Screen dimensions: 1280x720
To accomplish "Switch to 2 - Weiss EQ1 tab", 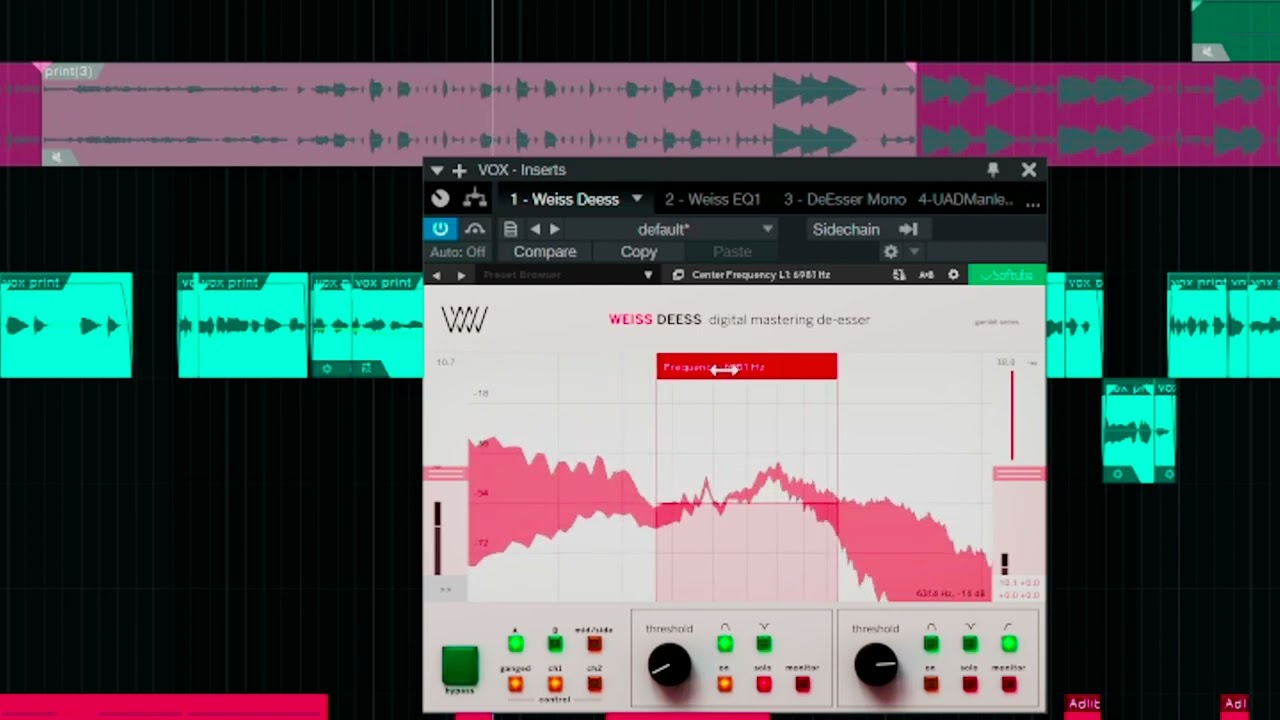I will tap(713, 199).
